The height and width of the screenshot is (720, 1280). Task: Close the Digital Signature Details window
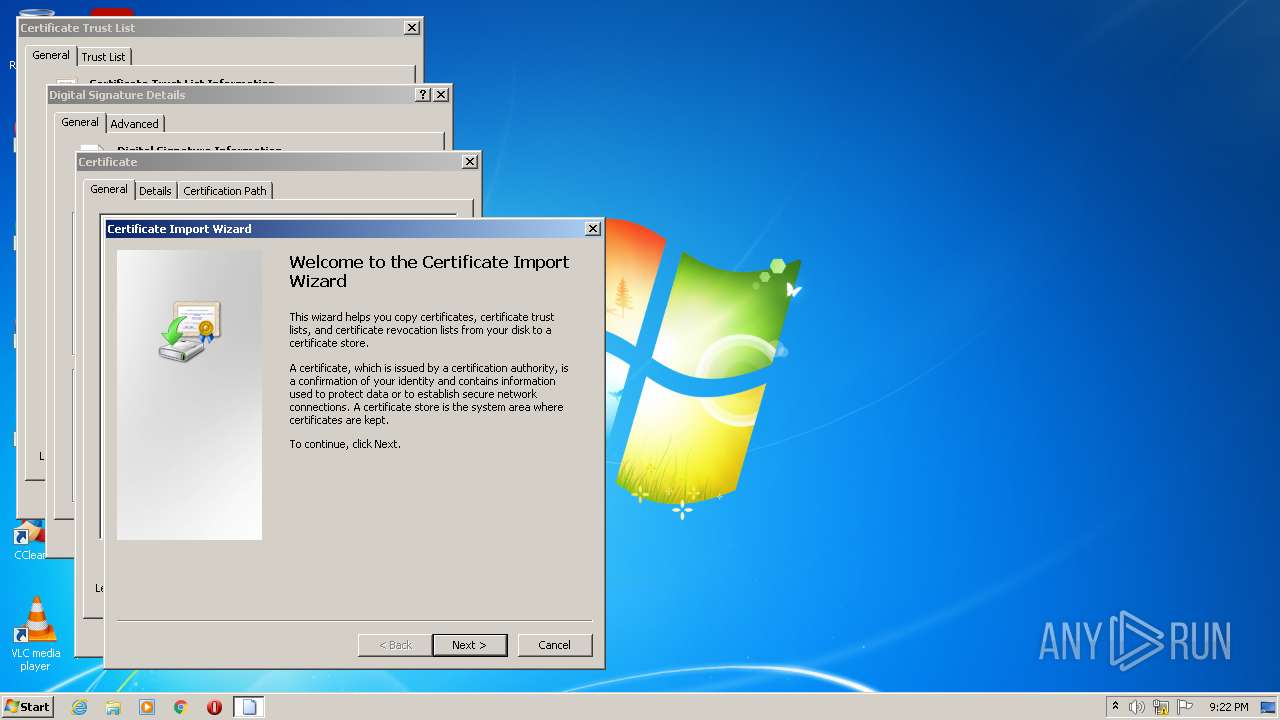[441, 95]
